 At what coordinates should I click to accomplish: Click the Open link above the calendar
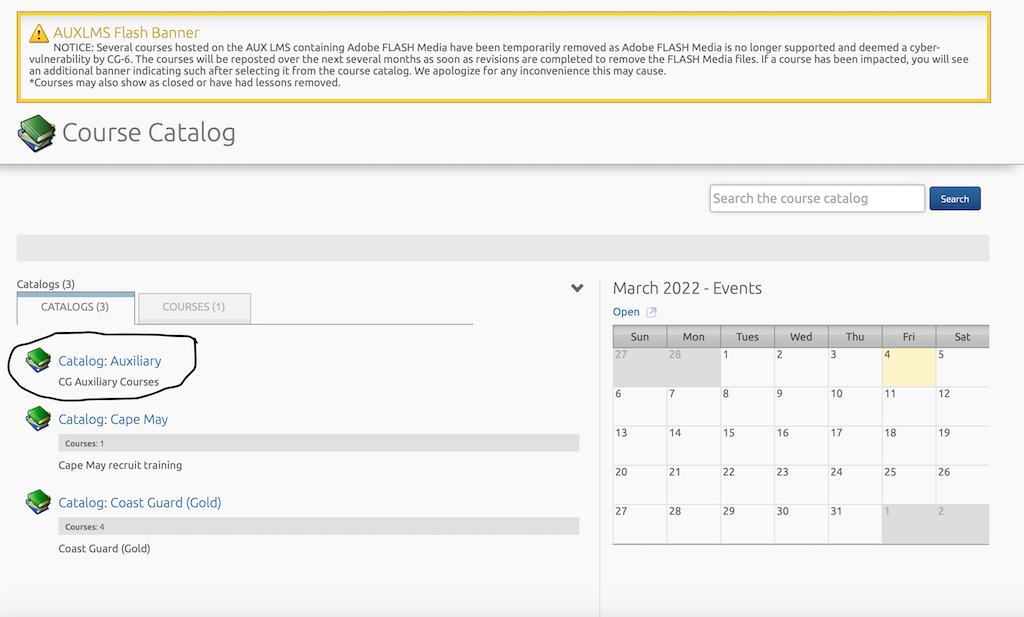[626, 312]
